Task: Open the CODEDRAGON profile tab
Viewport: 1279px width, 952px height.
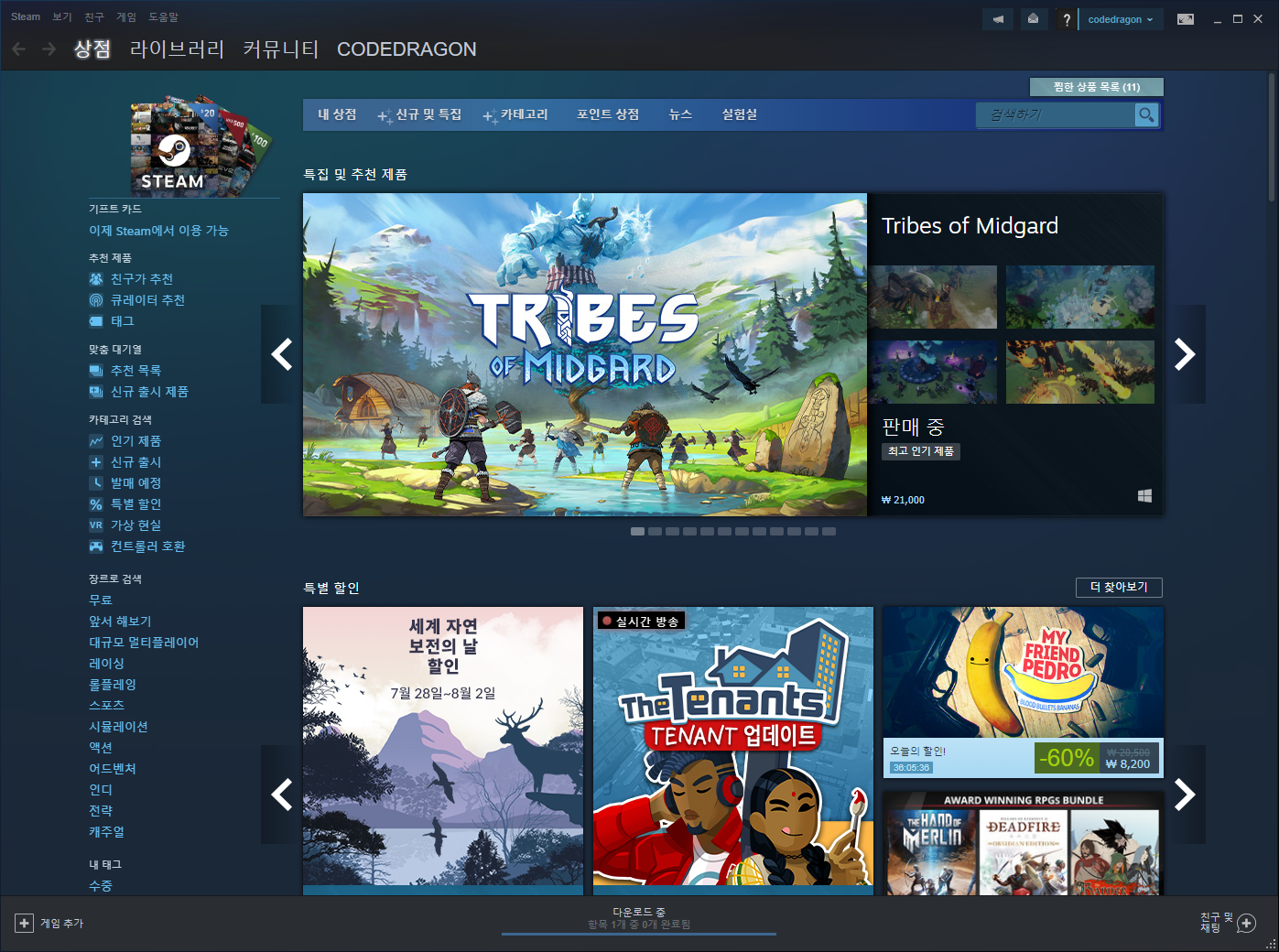Action: pyautogui.click(x=406, y=49)
